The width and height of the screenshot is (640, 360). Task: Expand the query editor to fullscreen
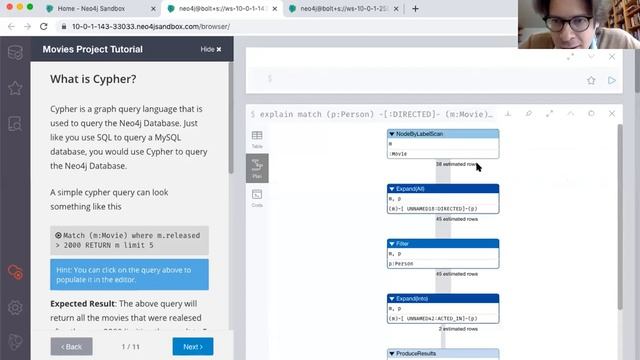[570, 57]
